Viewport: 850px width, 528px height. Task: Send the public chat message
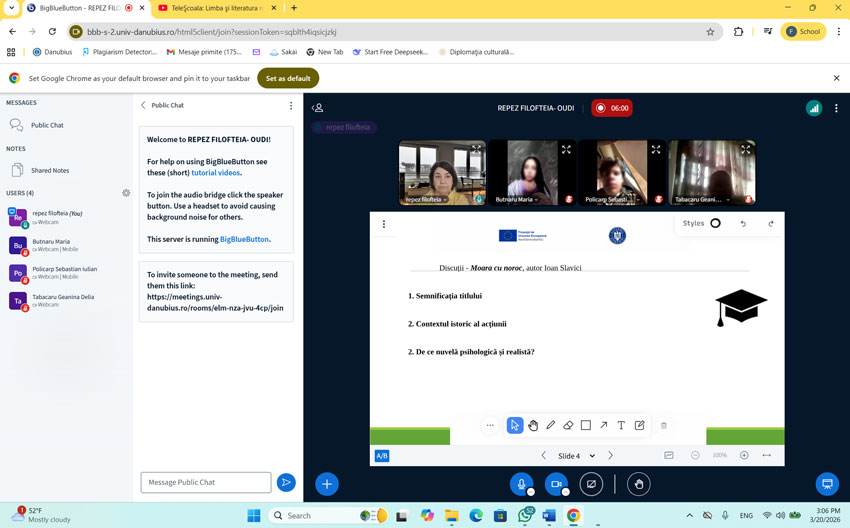click(286, 482)
